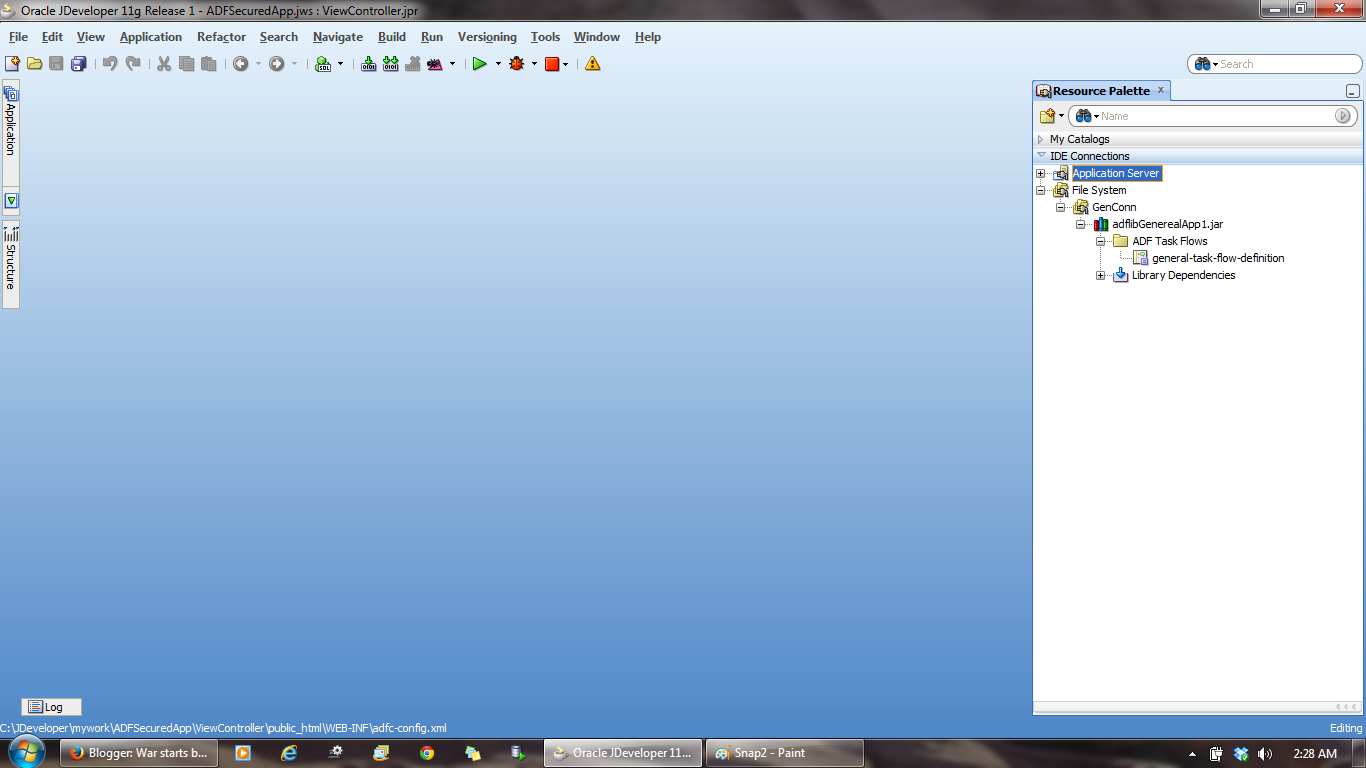Screen dimensions: 1366x768
Task: Navigate Forward with round arrow icon
Action: point(277,64)
